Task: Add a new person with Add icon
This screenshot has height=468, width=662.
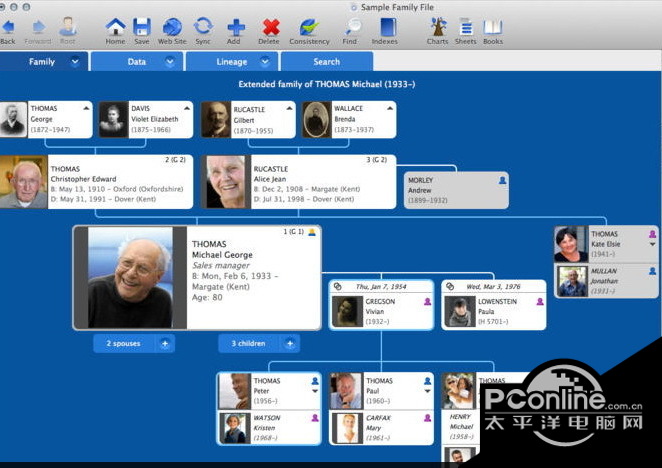Action: (x=235, y=27)
